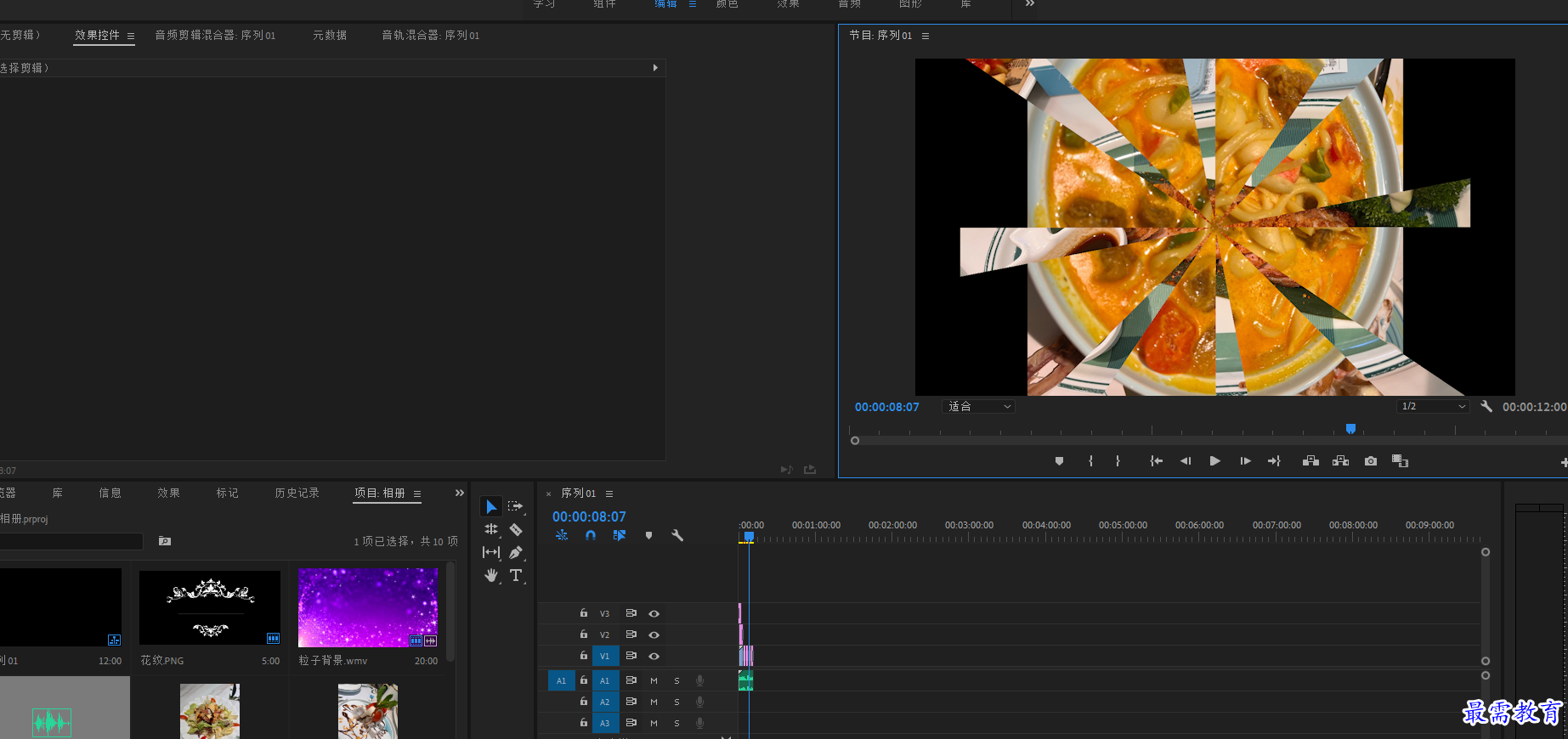Open 效果控件 panel menu

(131, 36)
